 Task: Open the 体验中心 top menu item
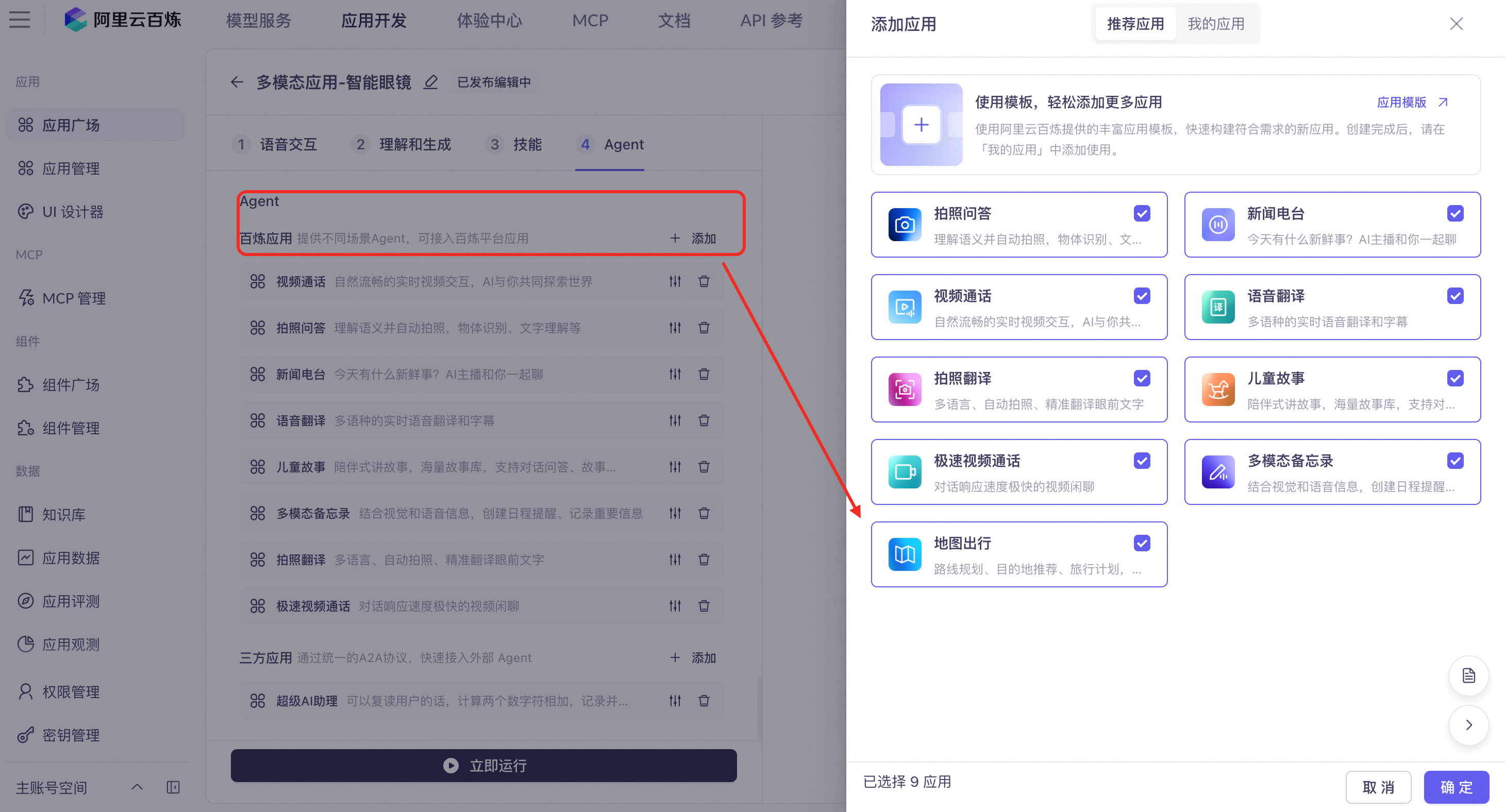[489, 21]
